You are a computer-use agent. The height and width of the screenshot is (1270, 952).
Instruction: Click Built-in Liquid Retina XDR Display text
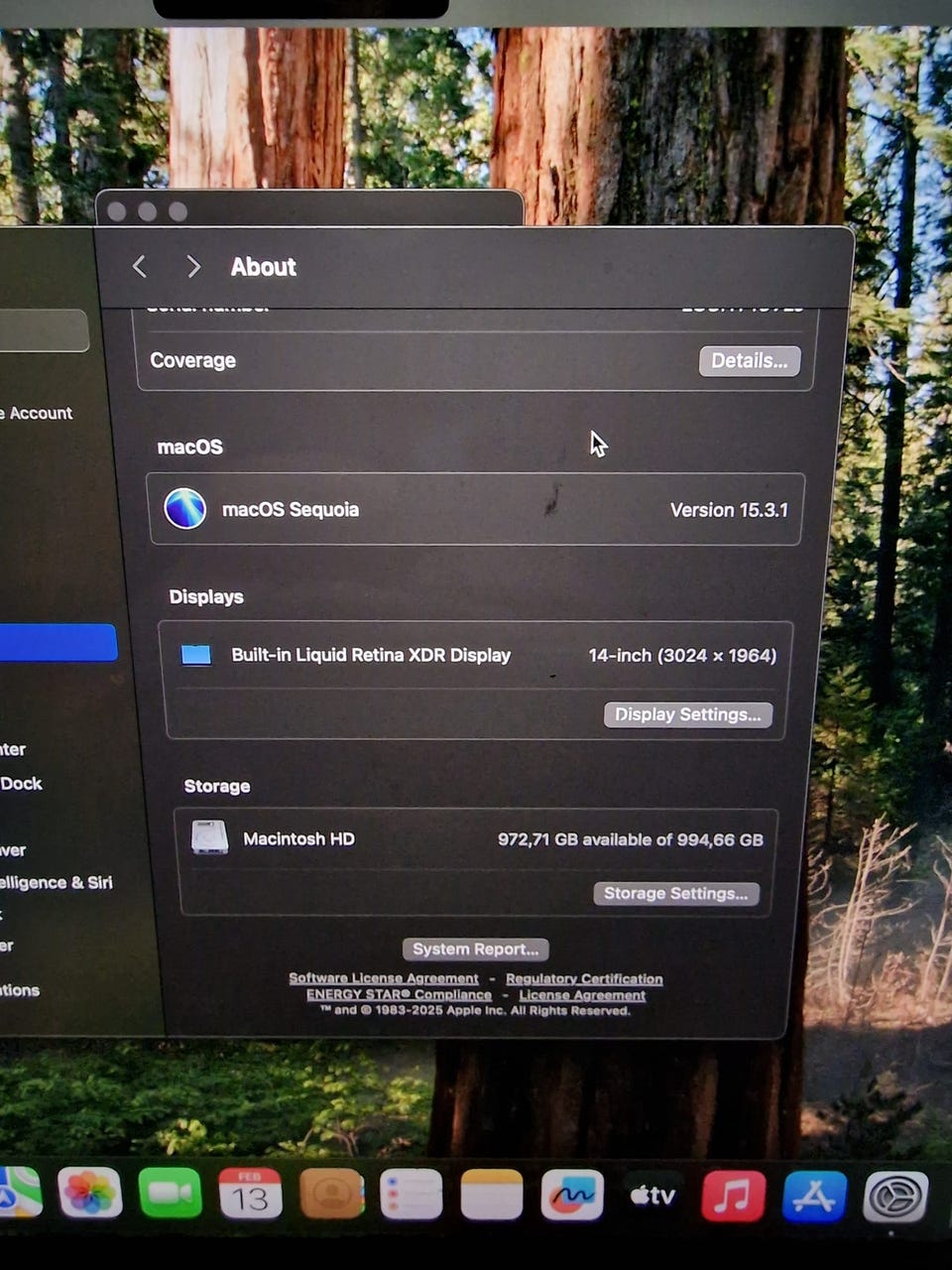[x=371, y=655]
